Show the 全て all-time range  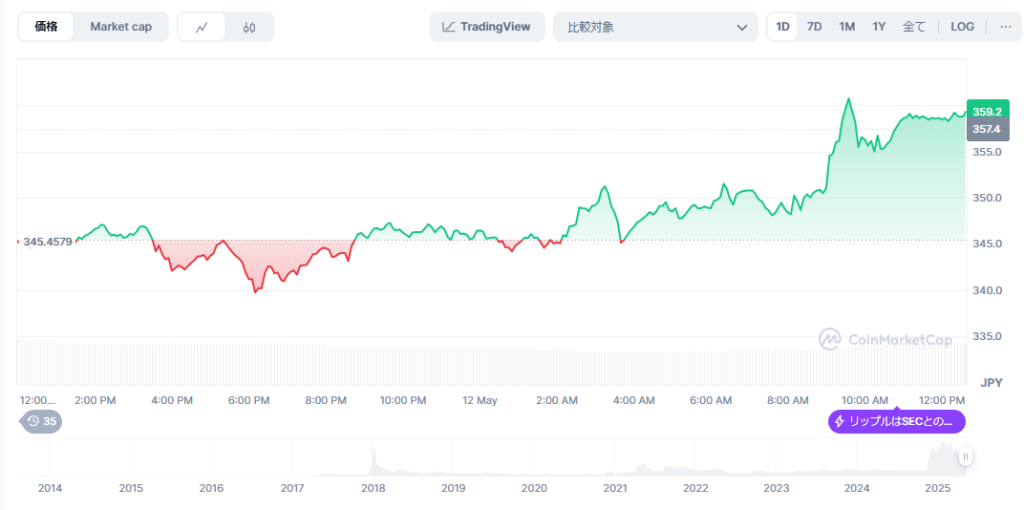914,27
